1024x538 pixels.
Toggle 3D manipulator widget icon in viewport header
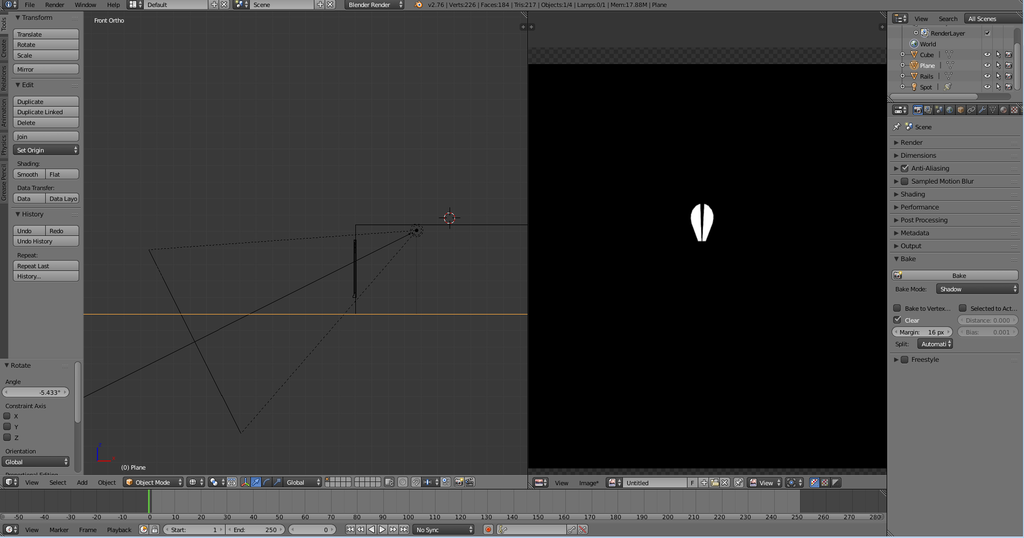click(245, 483)
